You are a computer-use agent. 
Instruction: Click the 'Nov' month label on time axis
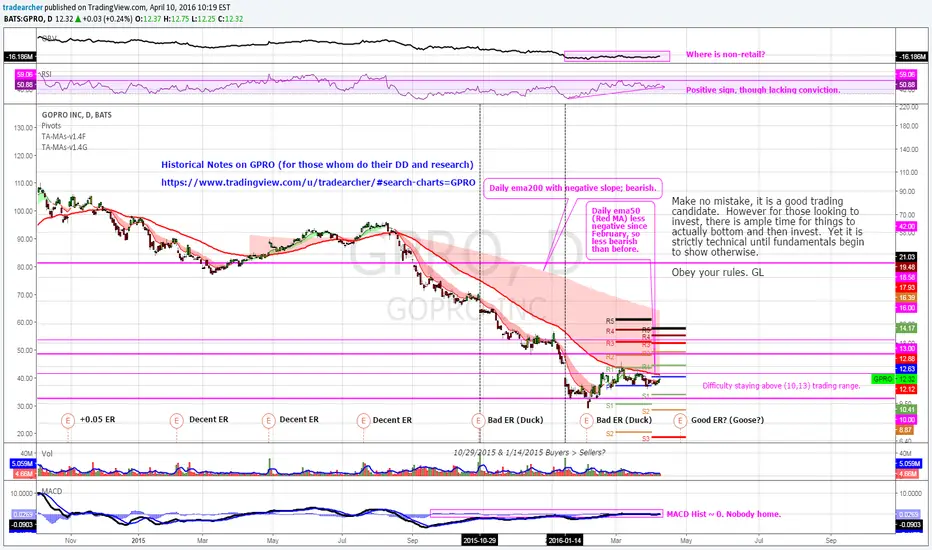pyautogui.click(x=70, y=540)
